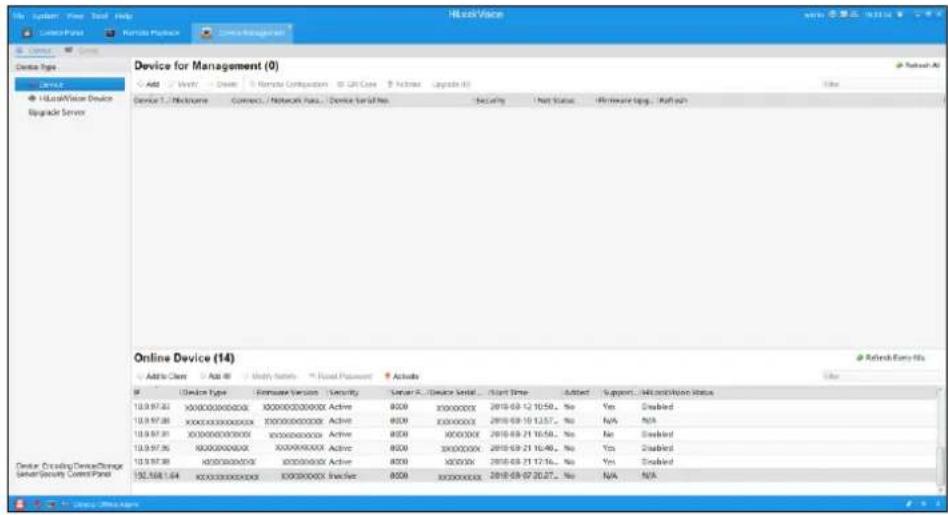Image resolution: width=948 pixels, height=515 pixels.
Task: Click the Filter field for managed devices
Action: tap(880, 84)
